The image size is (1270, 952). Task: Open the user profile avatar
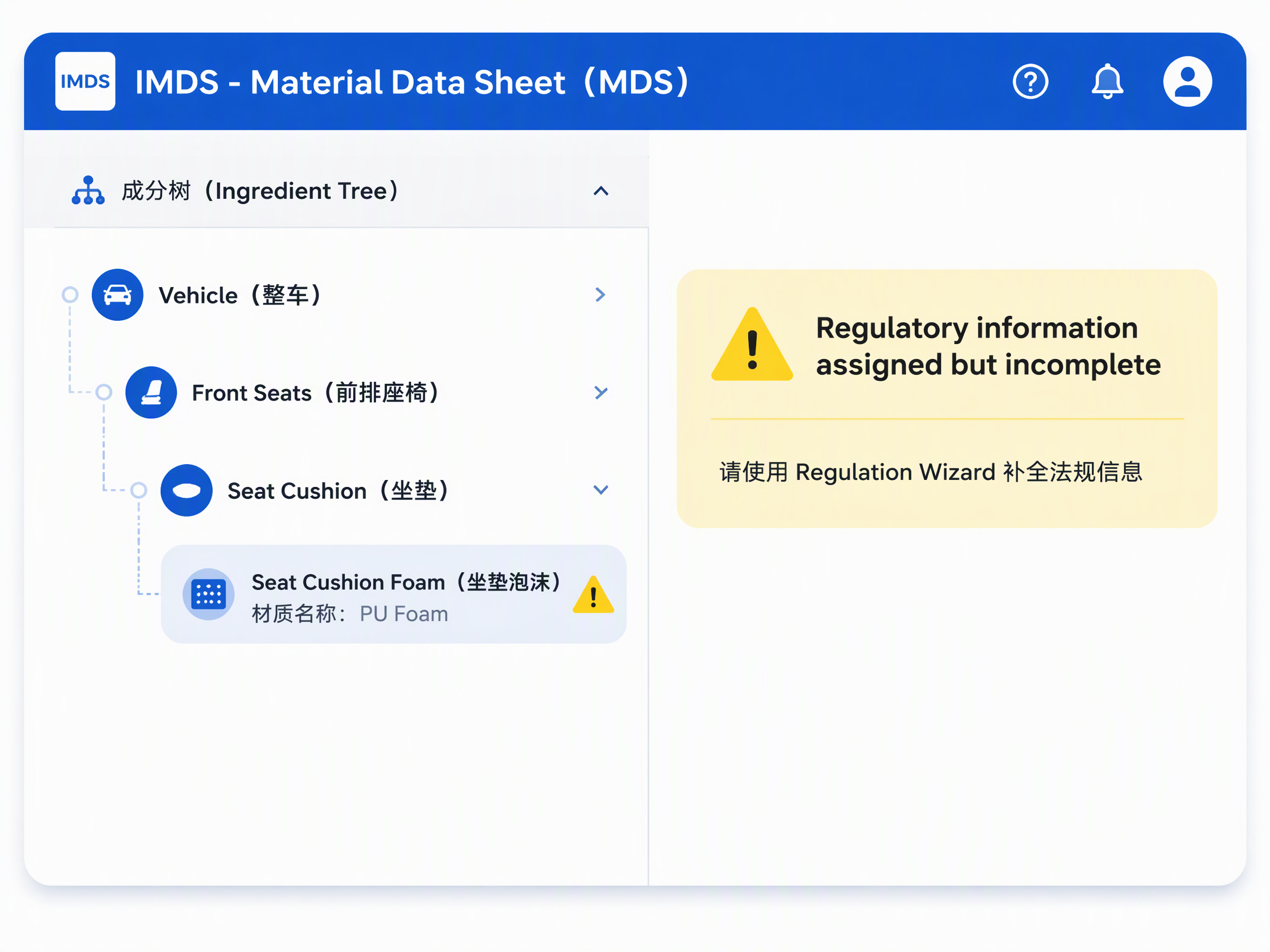click(x=1187, y=81)
